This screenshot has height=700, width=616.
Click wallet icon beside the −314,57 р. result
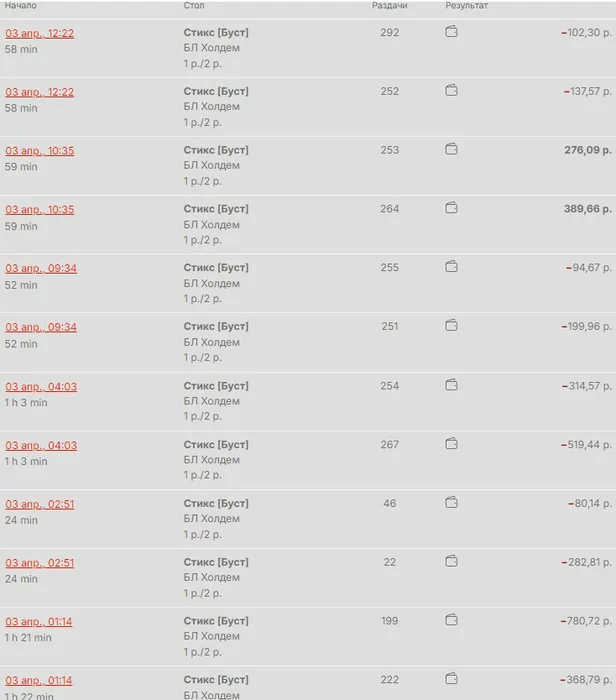(x=451, y=385)
